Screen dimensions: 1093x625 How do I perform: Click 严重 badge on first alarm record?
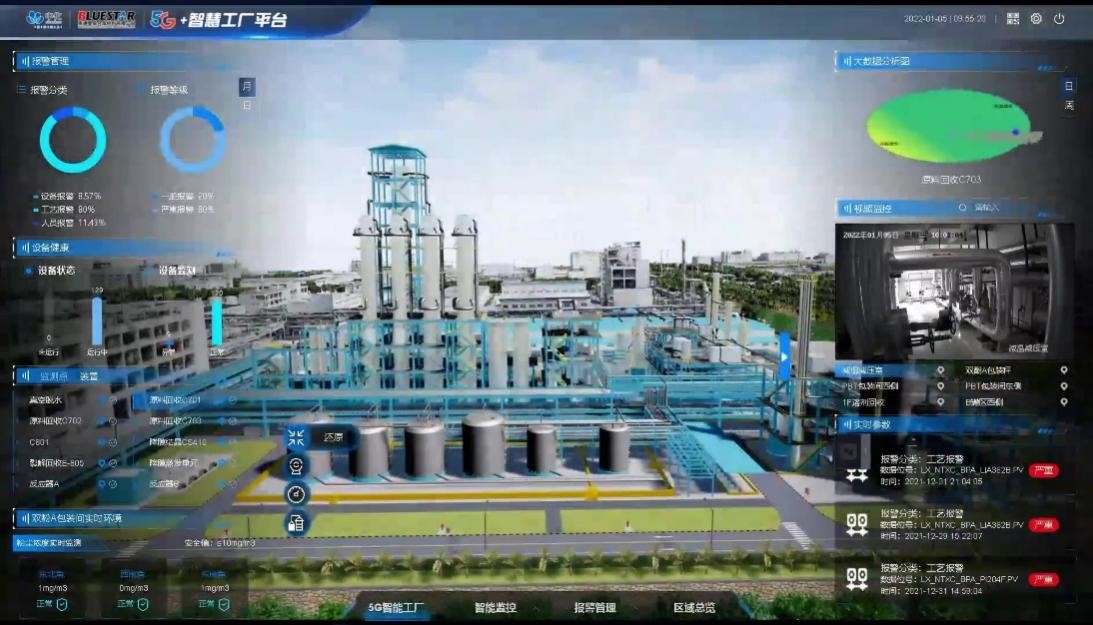tap(1044, 470)
